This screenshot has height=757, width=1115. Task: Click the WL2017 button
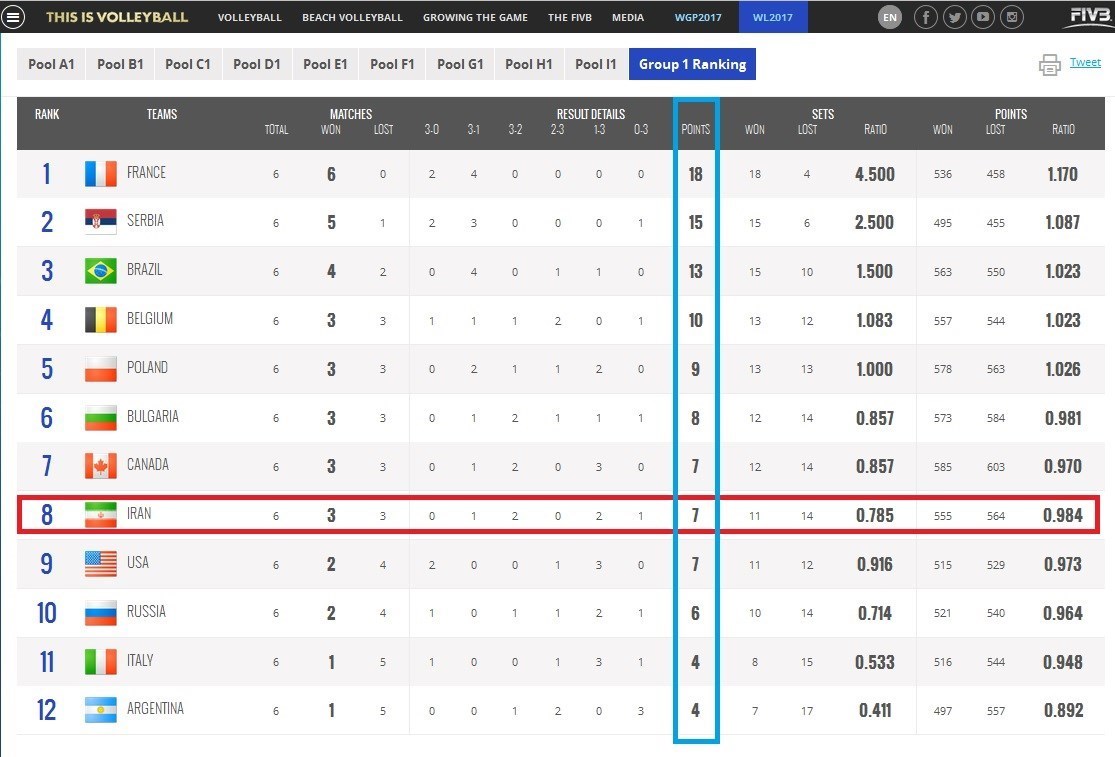773,17
